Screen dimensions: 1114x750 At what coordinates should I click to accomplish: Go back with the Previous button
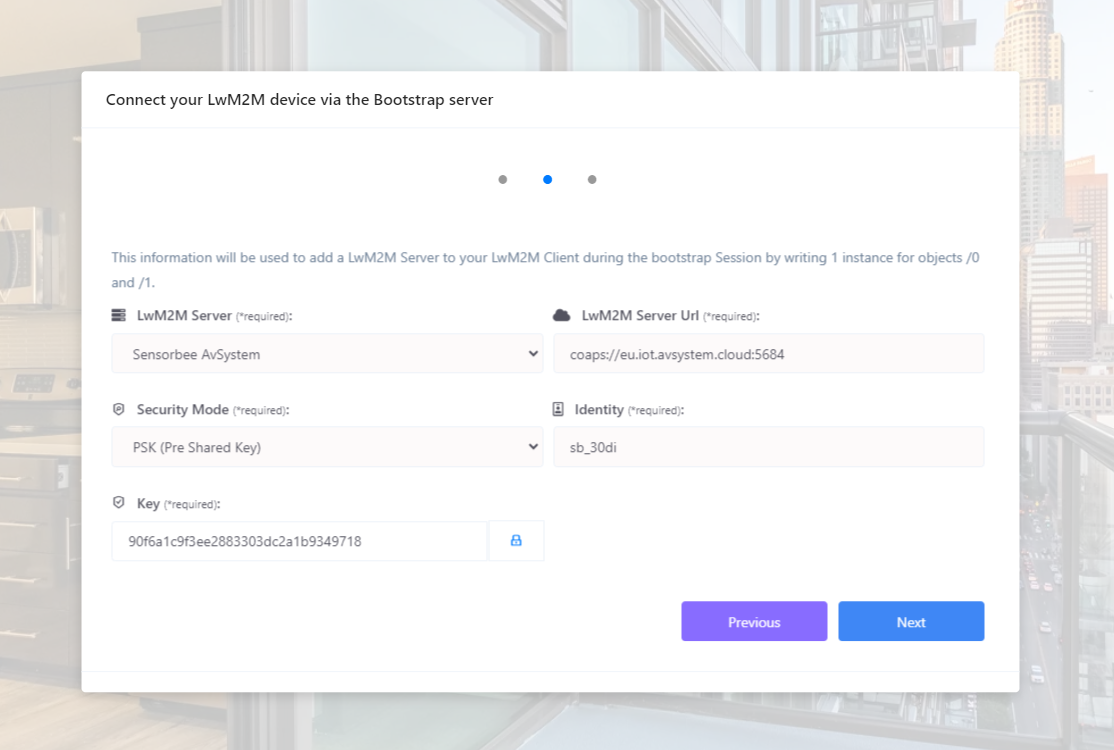coord(754,621)
